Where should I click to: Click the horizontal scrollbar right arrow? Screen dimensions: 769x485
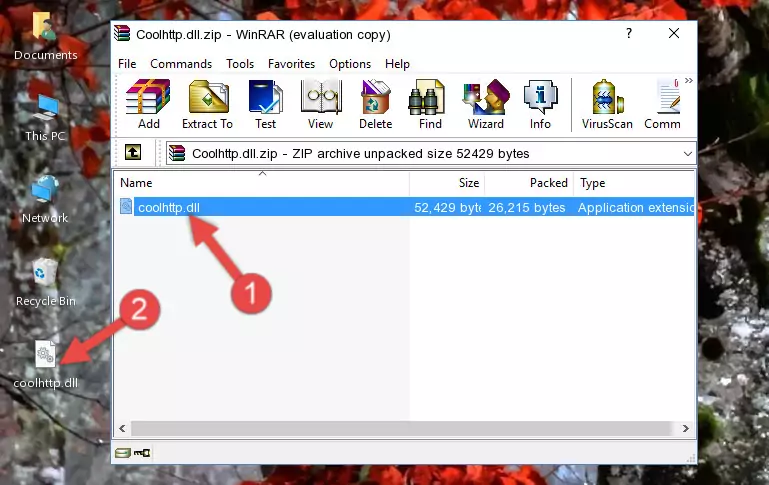(x=686, y=429)
